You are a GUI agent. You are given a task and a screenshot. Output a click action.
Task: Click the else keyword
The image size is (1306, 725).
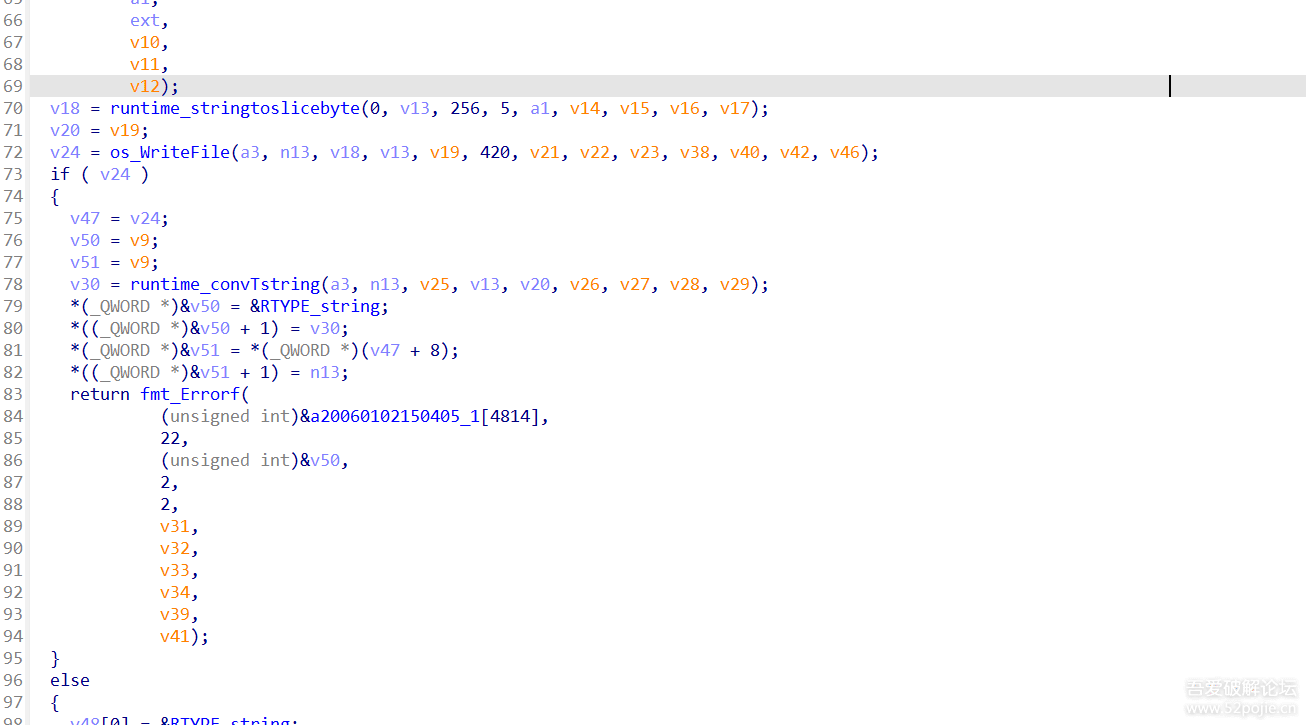point(70,680)
